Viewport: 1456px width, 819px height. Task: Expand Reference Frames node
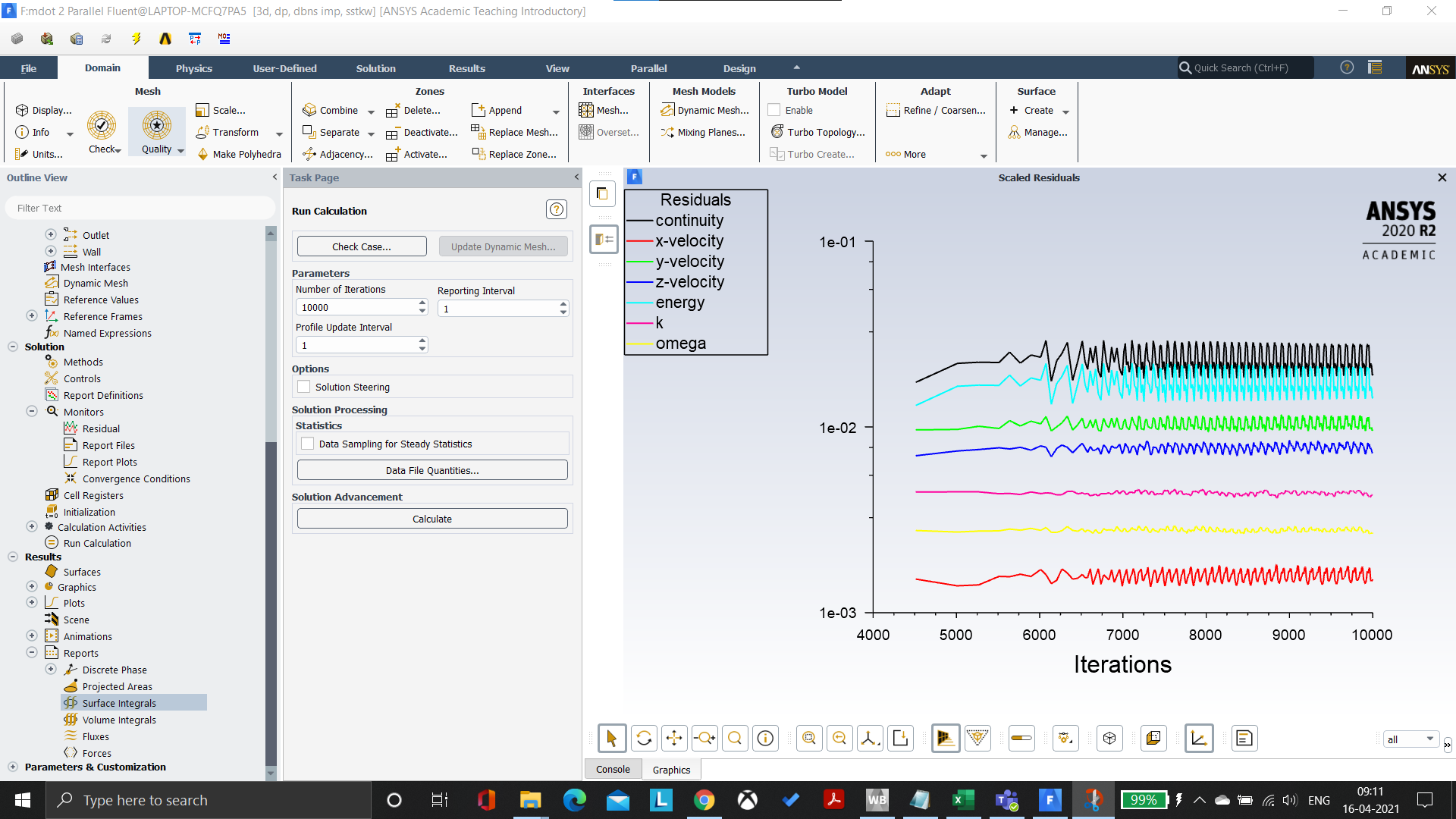tap(32, 315)
